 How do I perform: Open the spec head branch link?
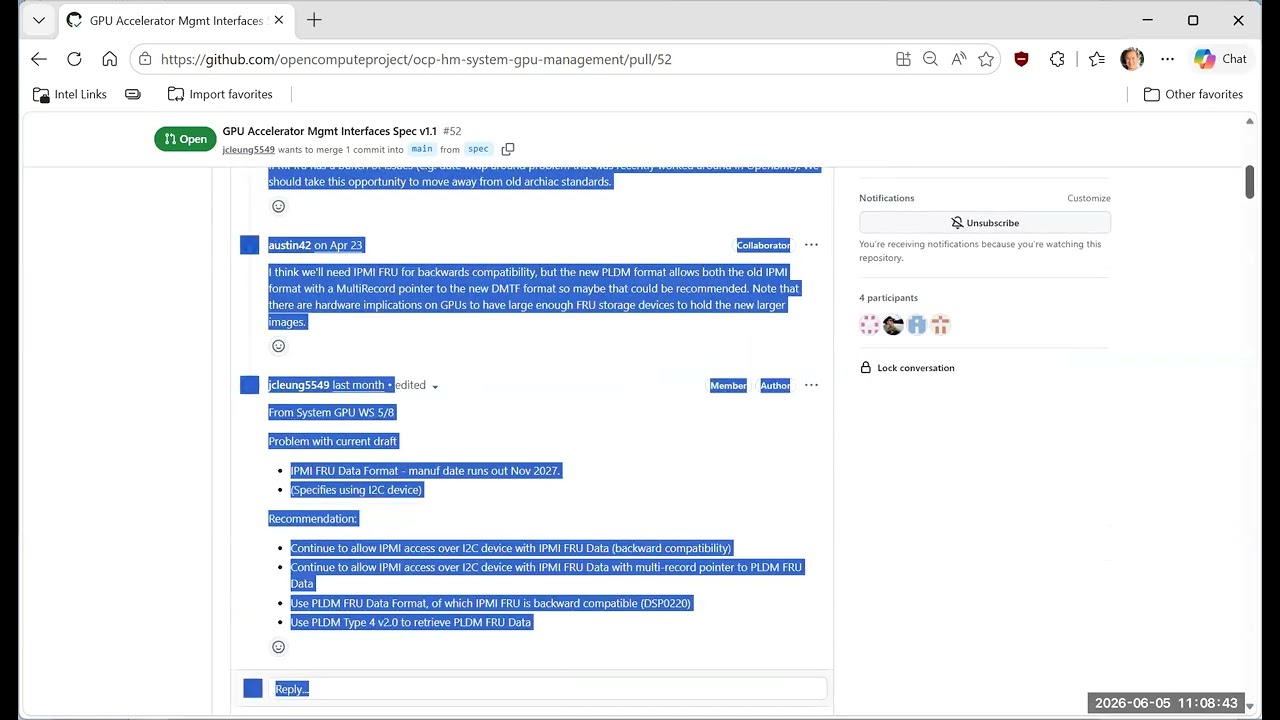point(479,149)
